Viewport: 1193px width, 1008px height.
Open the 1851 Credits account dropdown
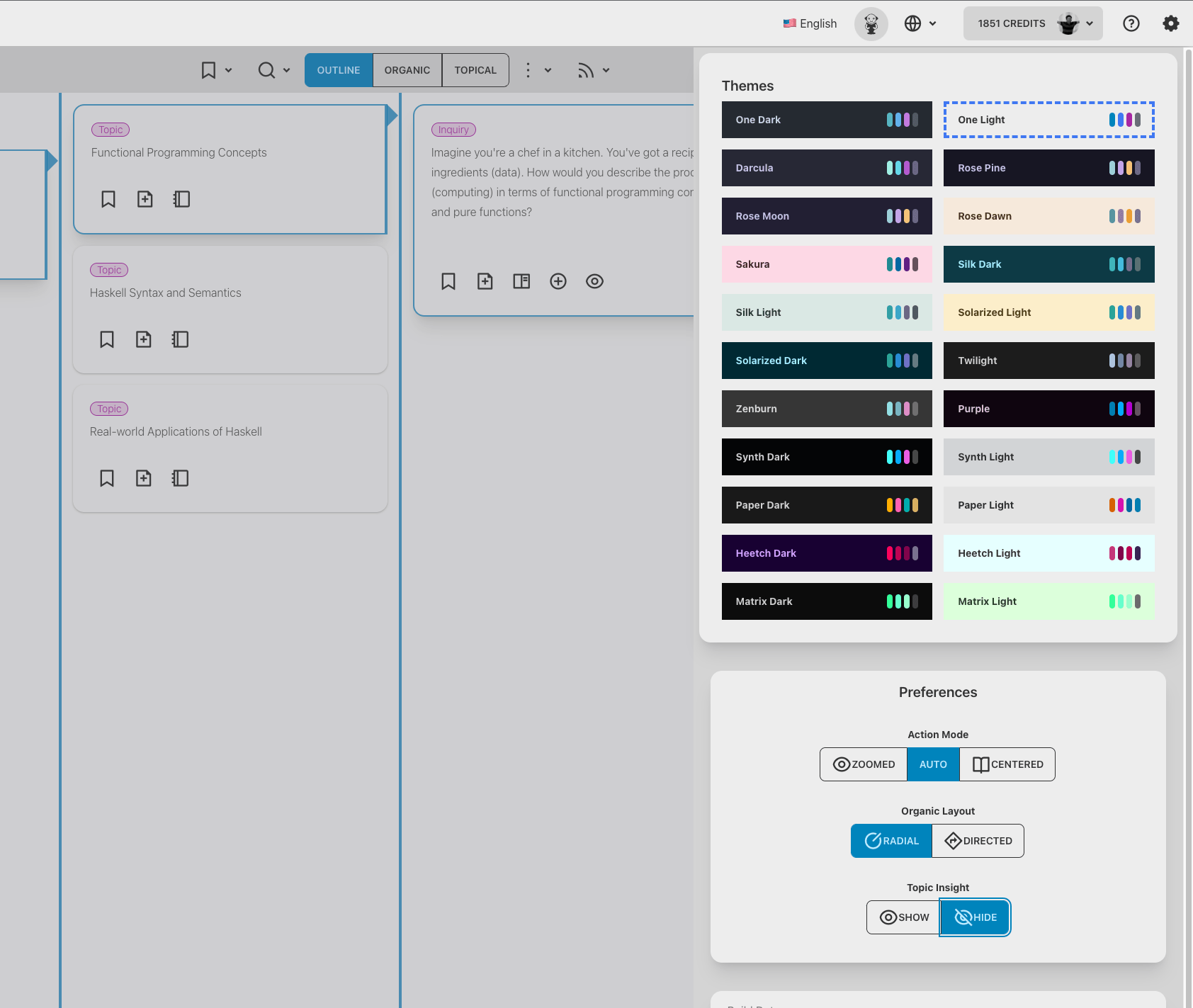[x=1033, y=23]
